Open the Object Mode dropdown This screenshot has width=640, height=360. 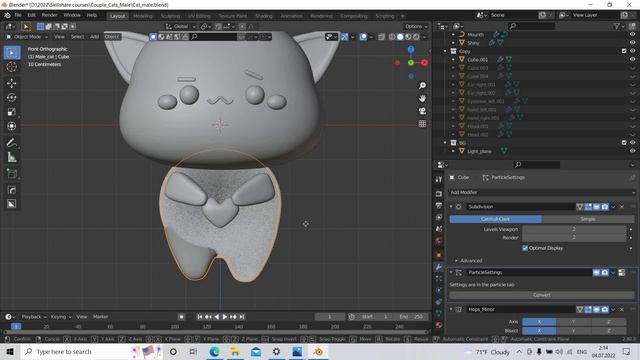point(27,37)
